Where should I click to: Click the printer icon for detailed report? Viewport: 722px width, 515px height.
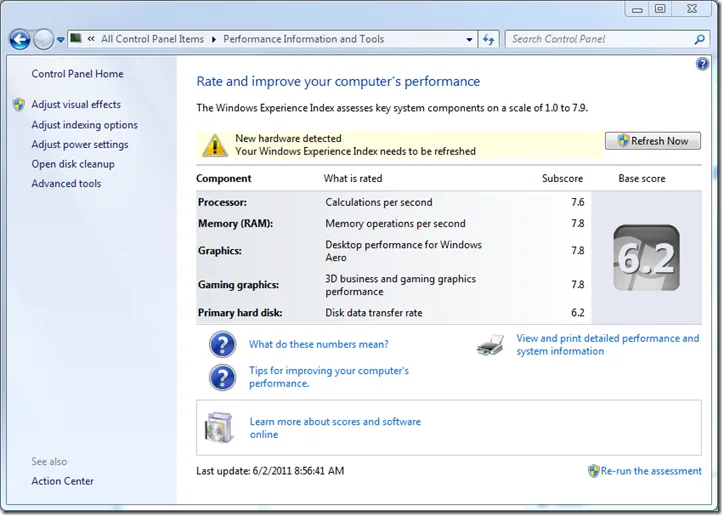coord(490,346)
